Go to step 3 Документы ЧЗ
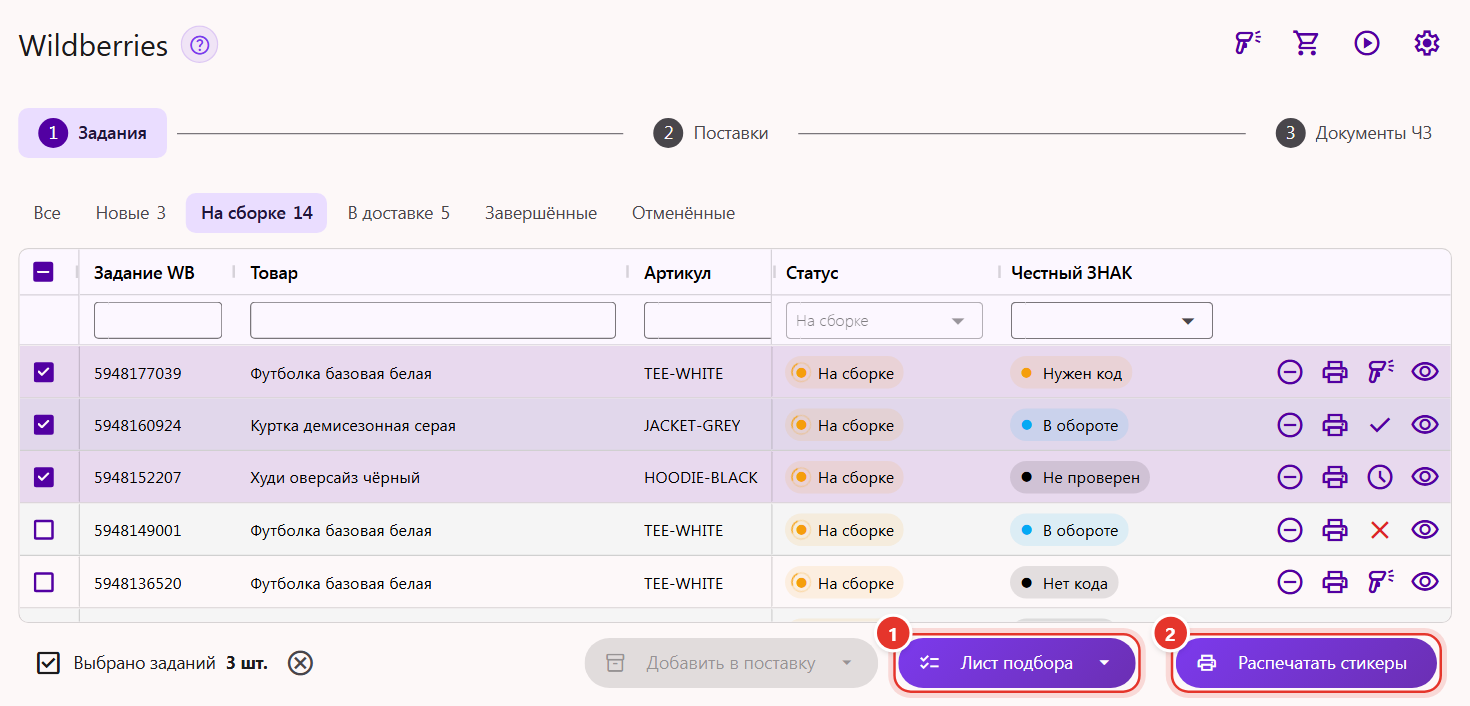The image size is (1470, 706). point(1354,133)
